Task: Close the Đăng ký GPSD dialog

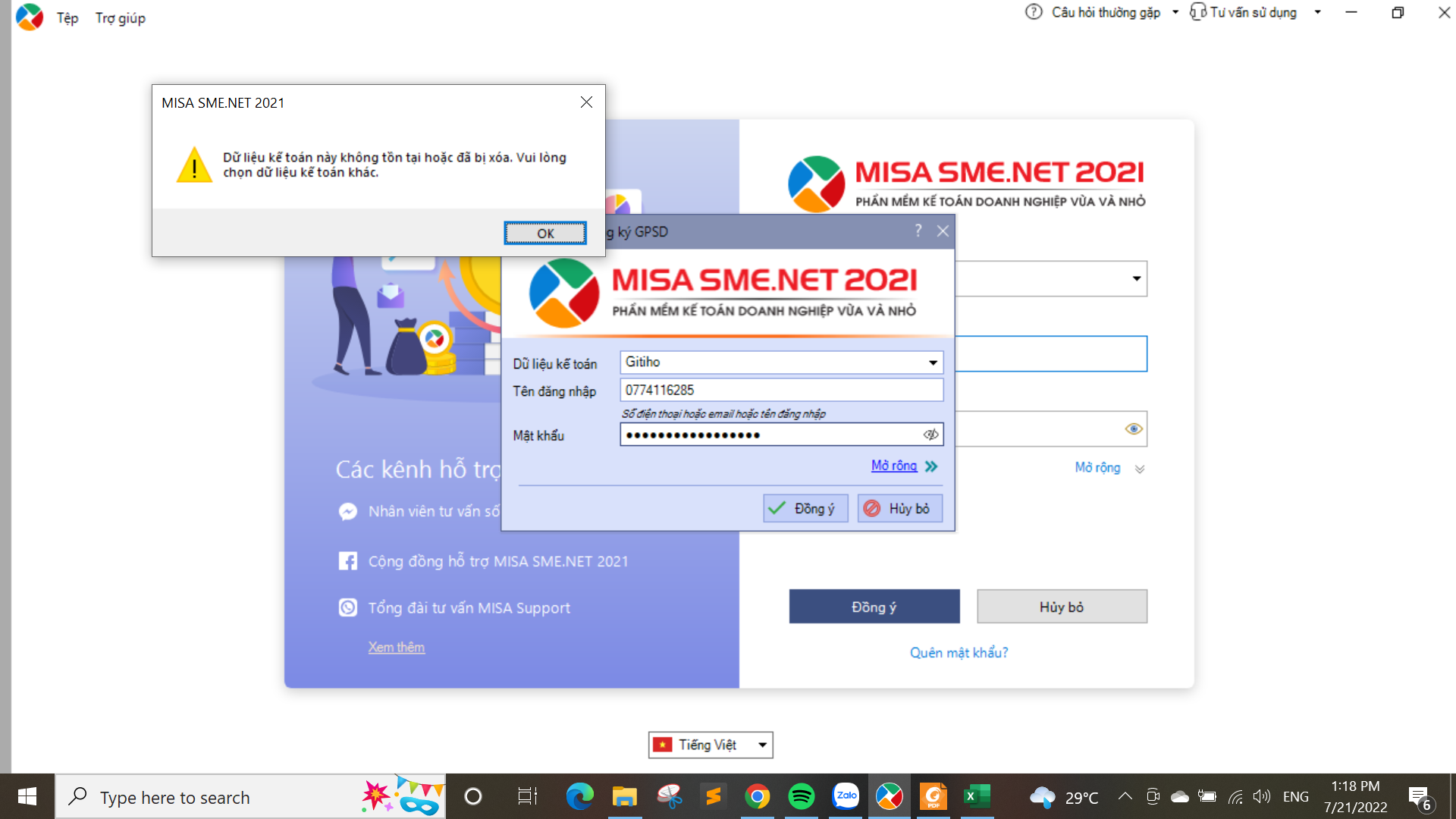Action: (943, 231)
